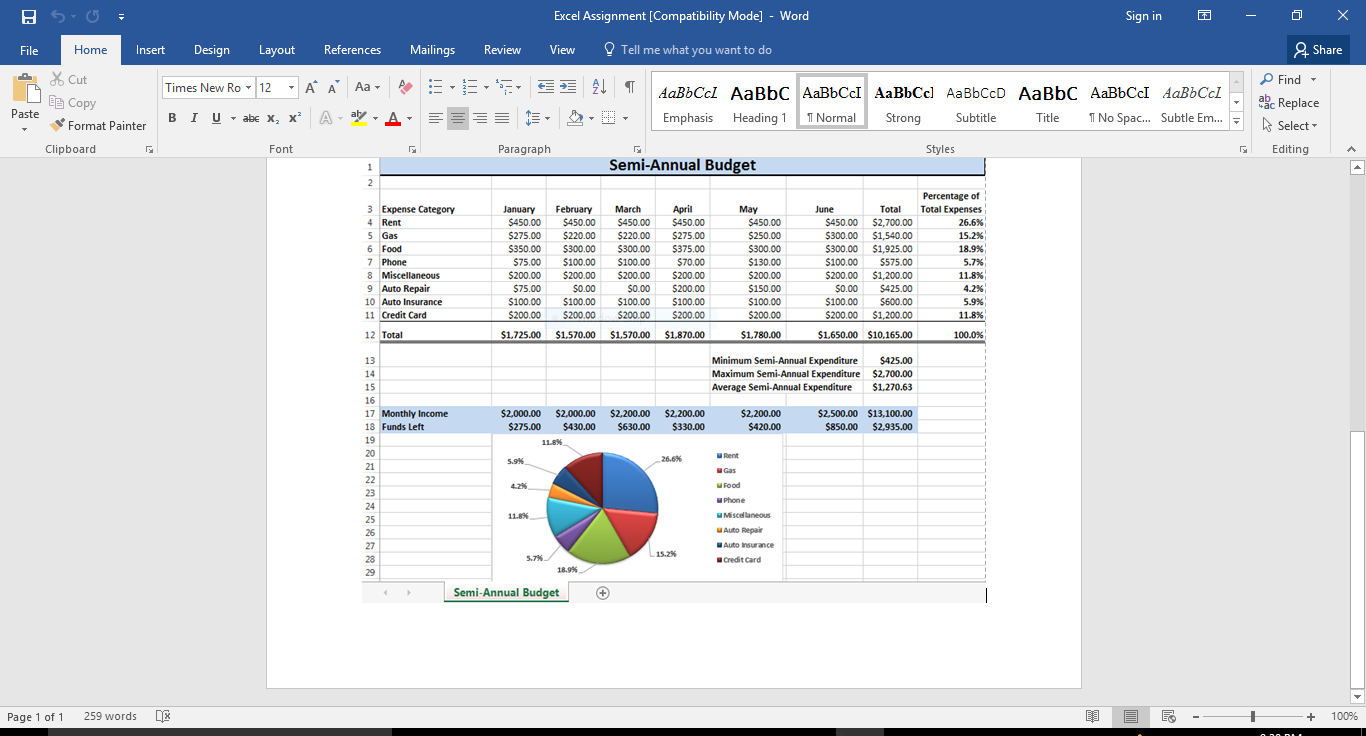Open Ribbon Display Options
This screenshot has width=1366, height=736.
1205,16
